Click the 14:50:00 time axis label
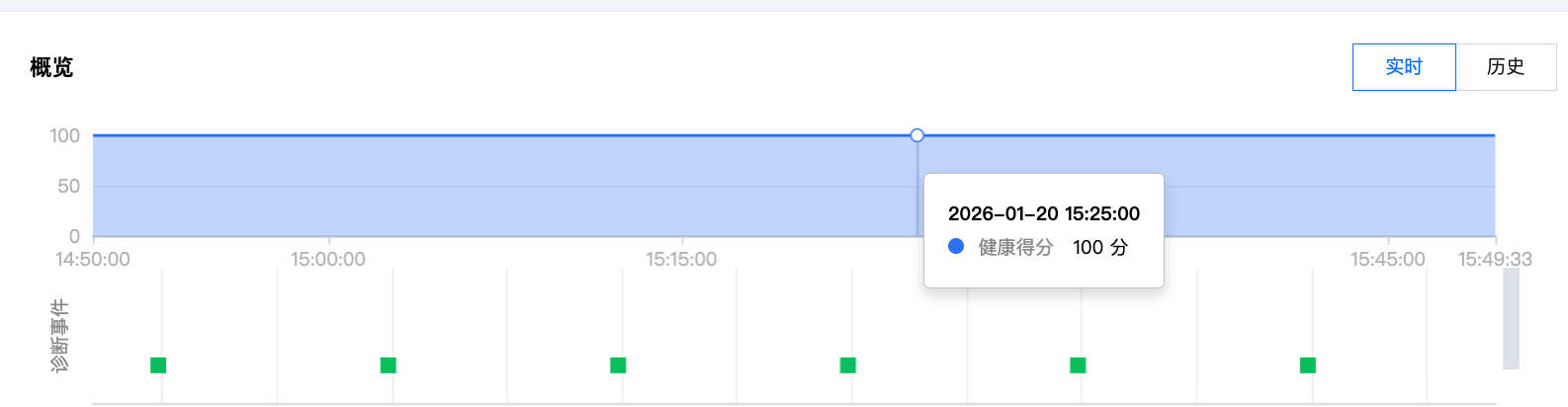Viewport: 1568px width, 407px height. [93, 260]
